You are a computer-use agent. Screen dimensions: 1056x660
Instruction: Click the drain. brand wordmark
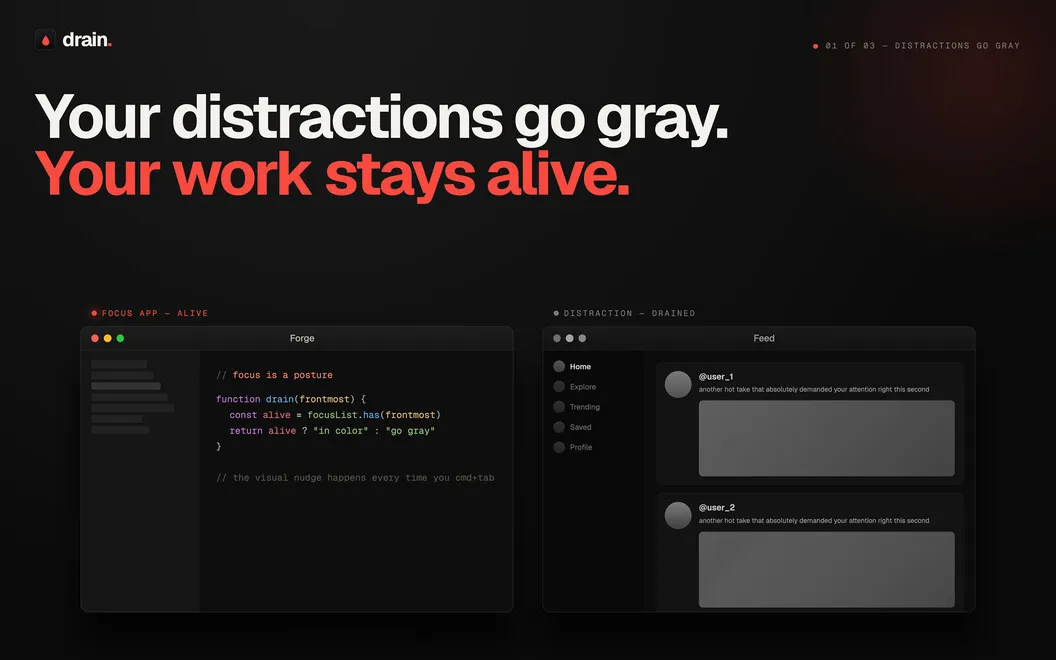point(87,40)
